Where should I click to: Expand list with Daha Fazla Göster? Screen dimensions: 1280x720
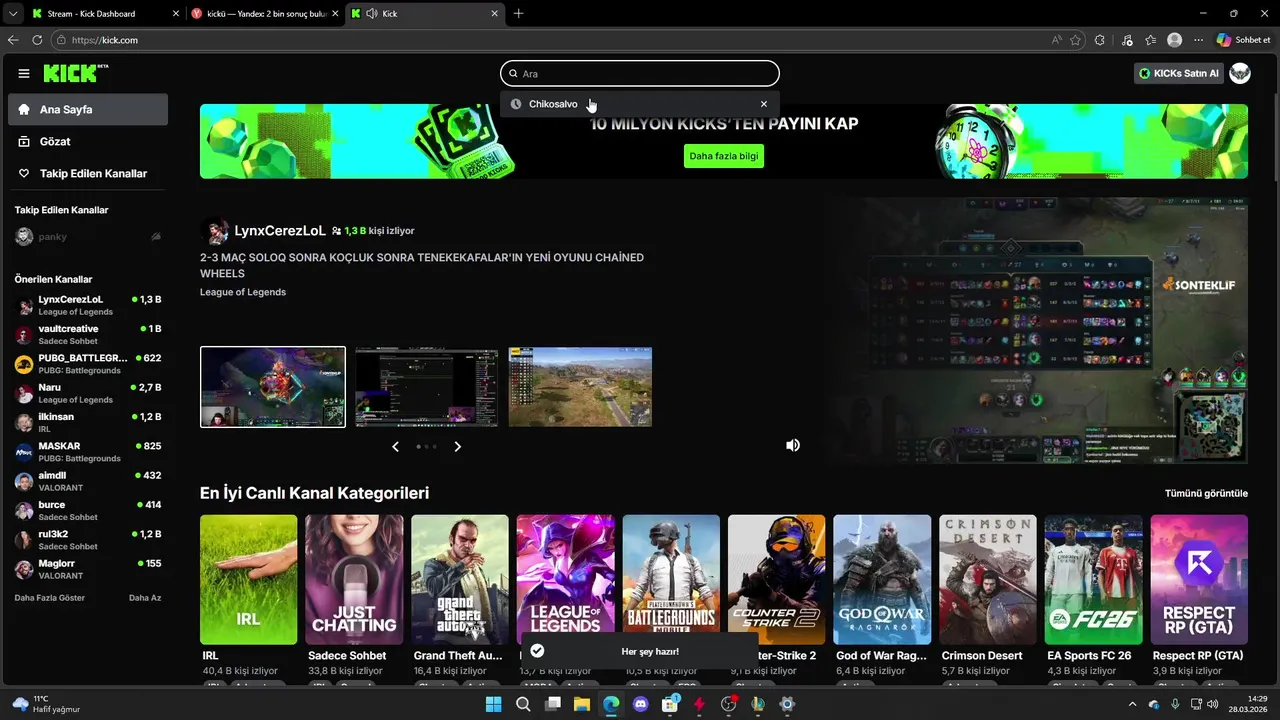tap(49, 598)
